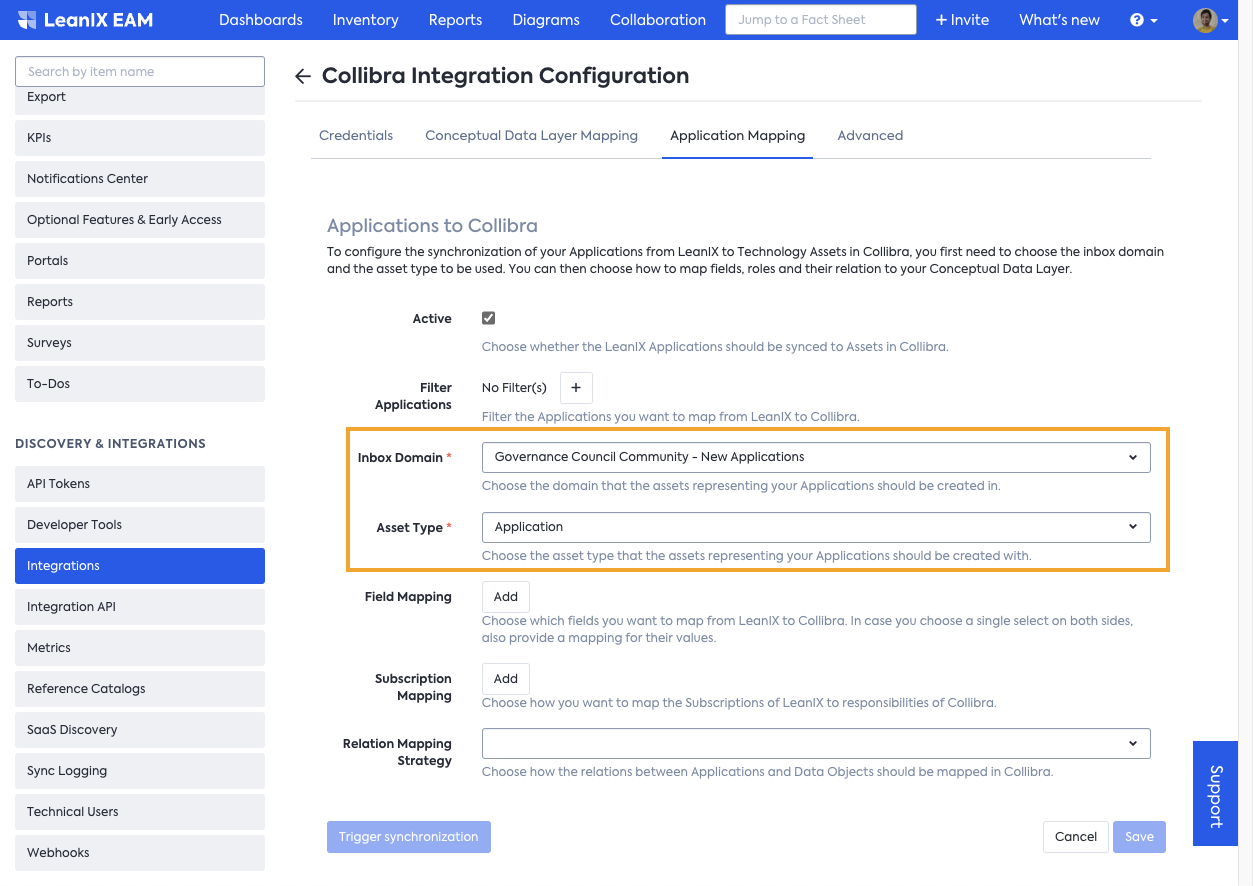Click the Cancel button

(1076, 837)
